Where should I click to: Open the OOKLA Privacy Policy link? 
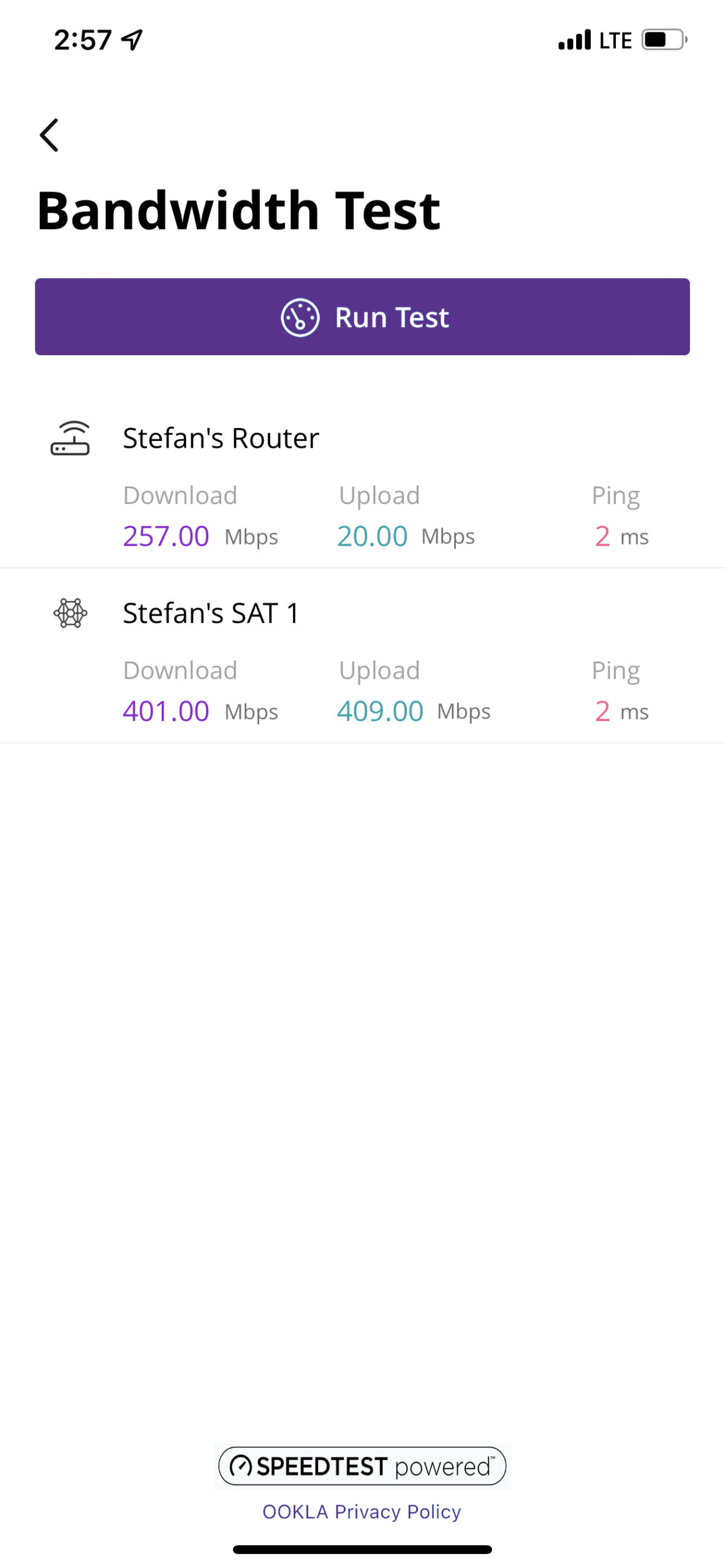[362, 1512]
